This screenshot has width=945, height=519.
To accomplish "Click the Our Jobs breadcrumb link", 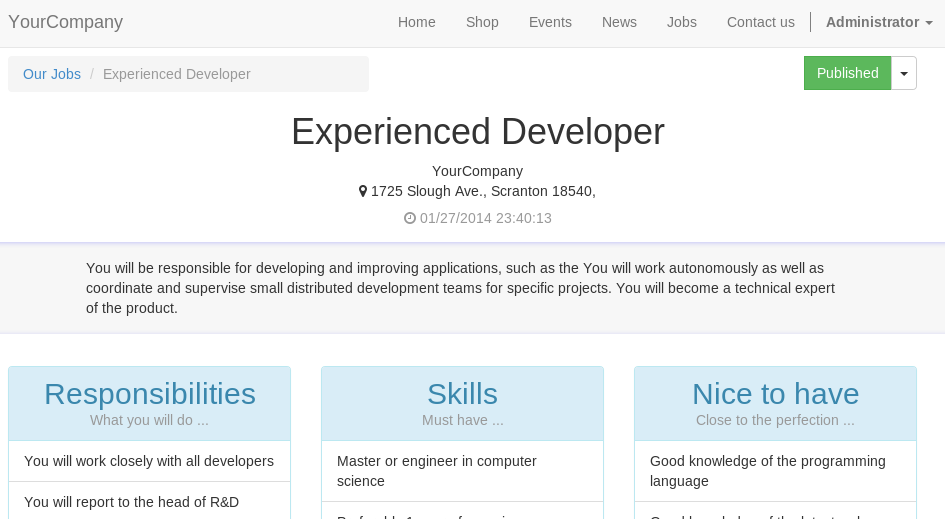I will 52,74.
